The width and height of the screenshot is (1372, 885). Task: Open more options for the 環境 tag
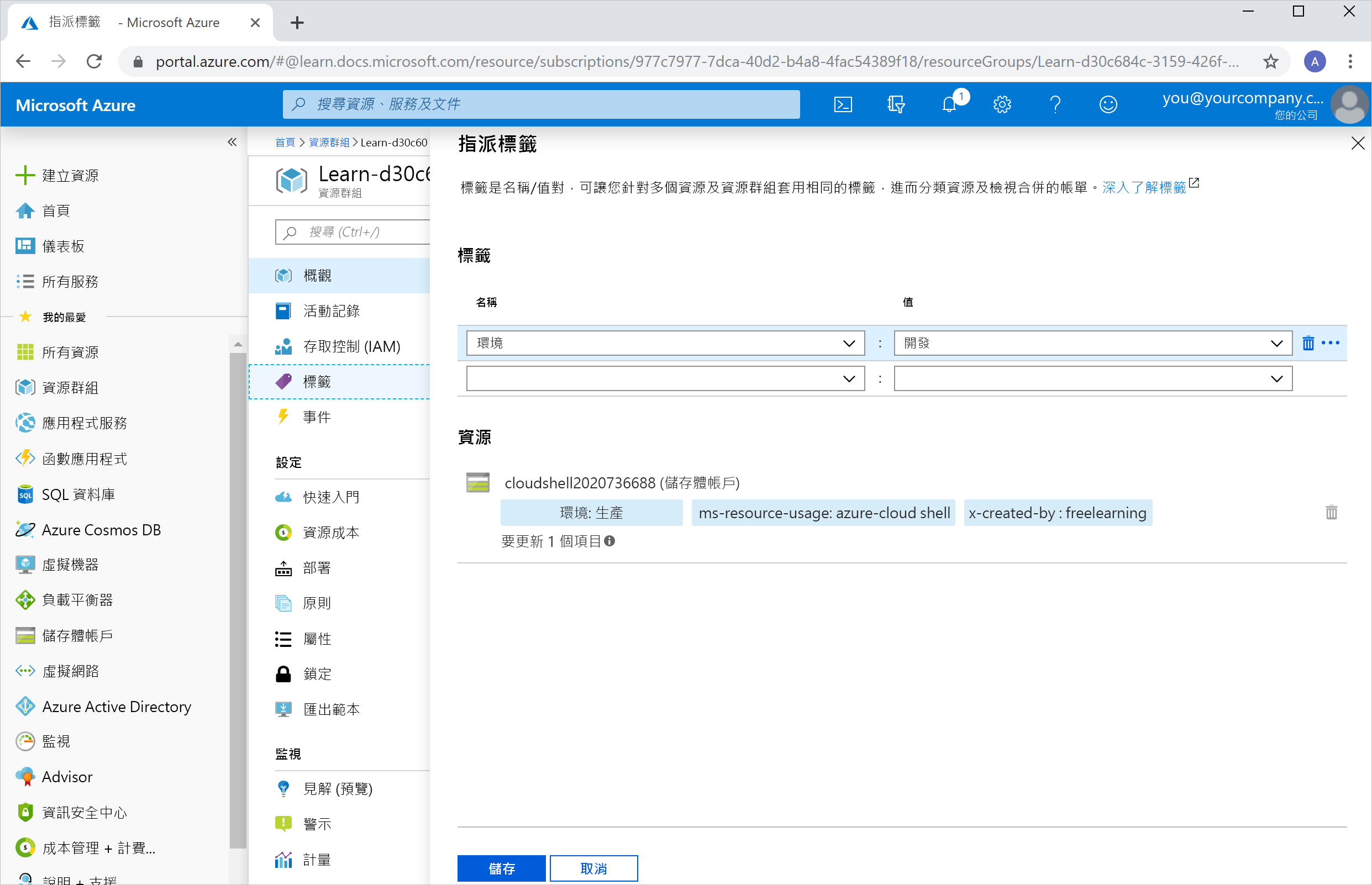[x=1331, y=343]
